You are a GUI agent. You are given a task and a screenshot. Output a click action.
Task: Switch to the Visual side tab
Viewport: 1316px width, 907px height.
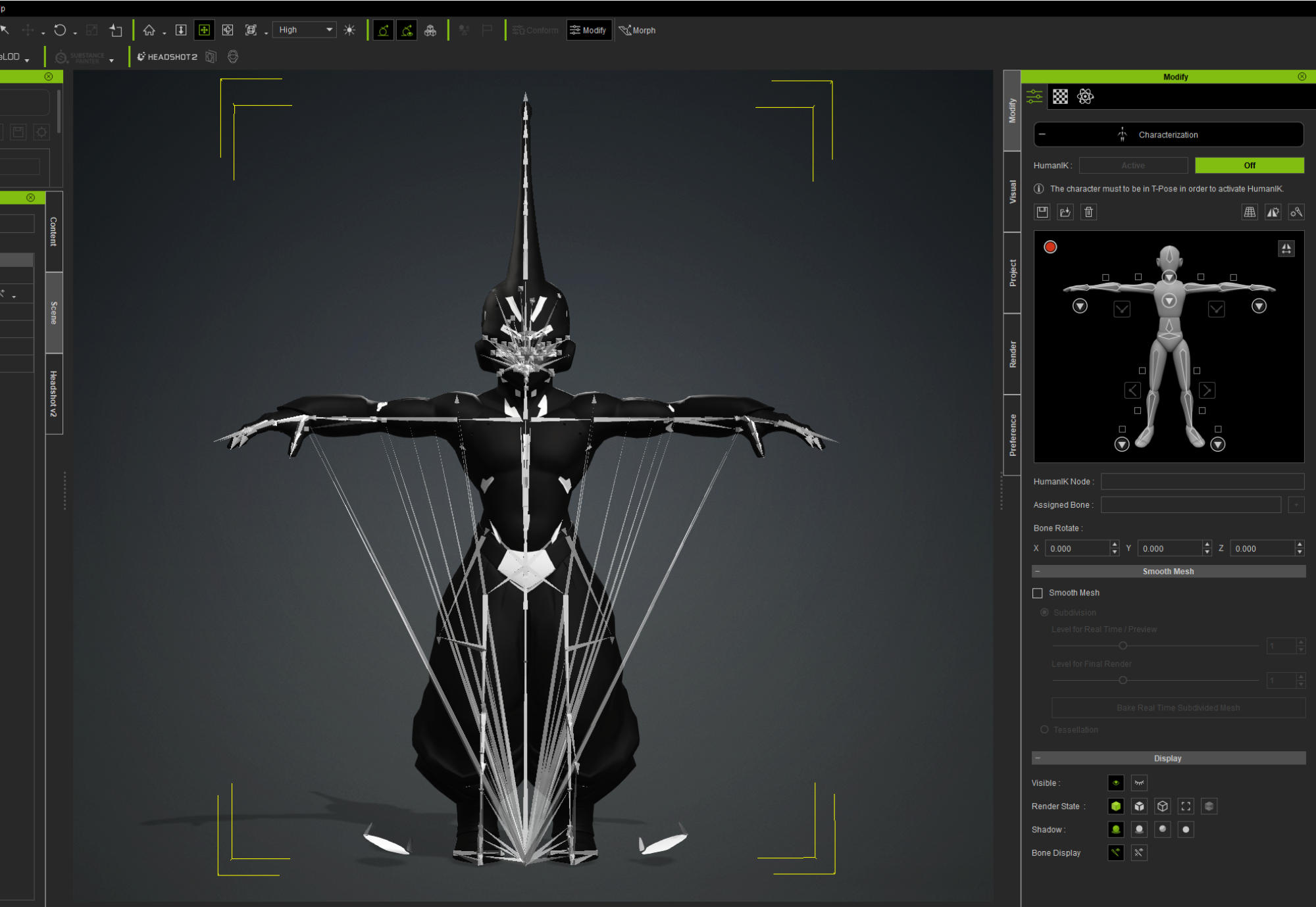tap(1013, 191)
